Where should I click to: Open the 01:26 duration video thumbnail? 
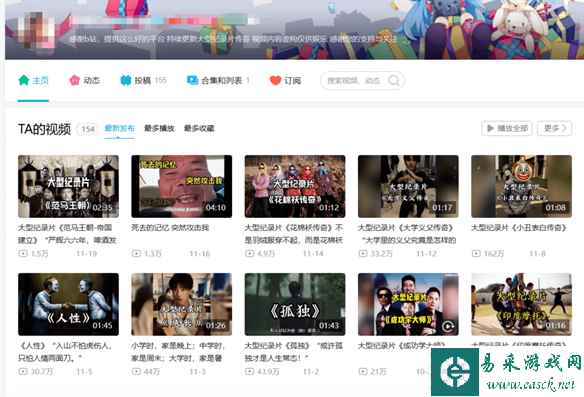tap(182, 304)
